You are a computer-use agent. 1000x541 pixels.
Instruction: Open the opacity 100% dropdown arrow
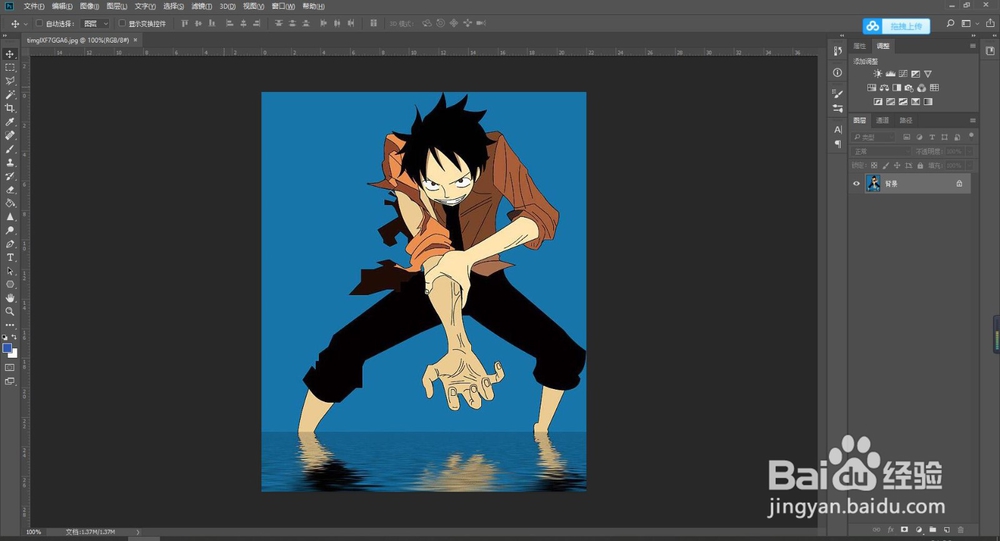point(969,151)
